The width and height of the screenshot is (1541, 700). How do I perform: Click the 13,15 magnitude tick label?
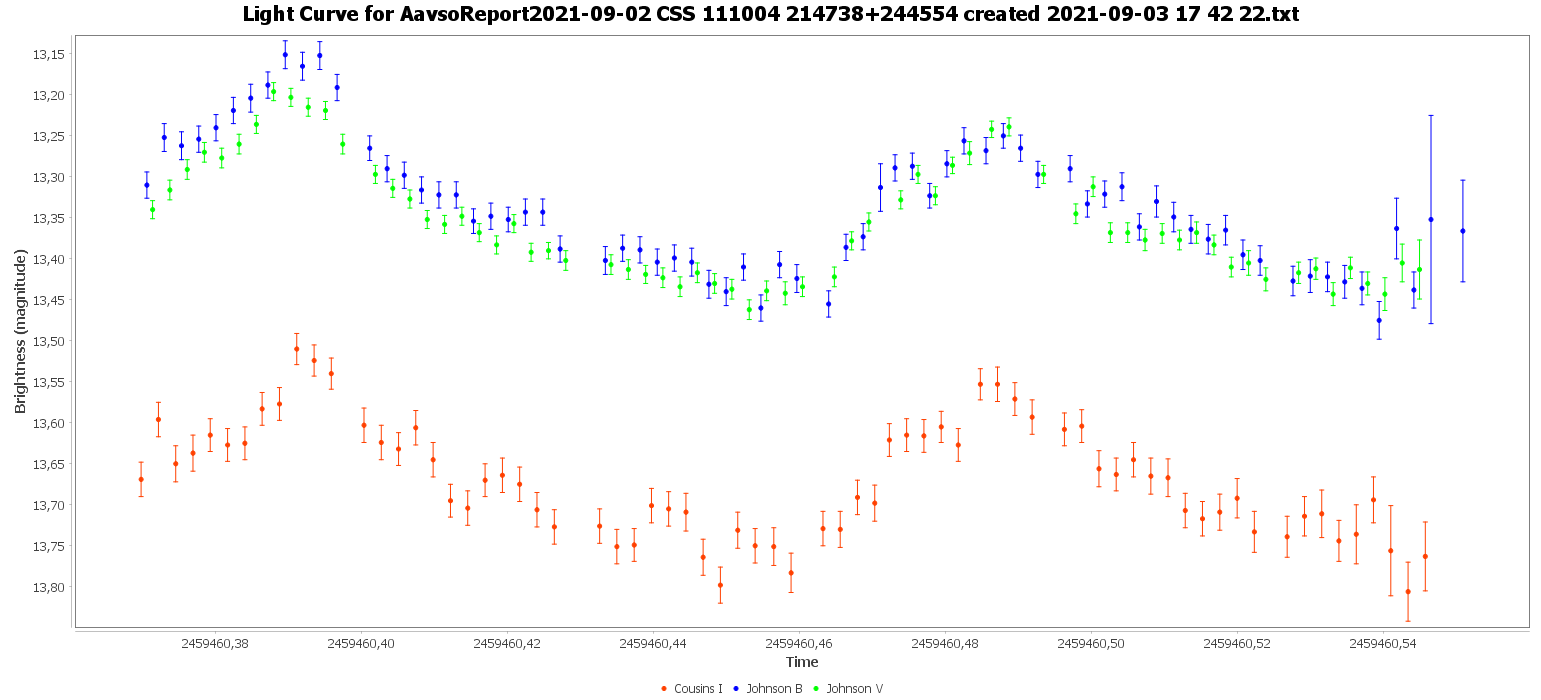tap(50, 54)
